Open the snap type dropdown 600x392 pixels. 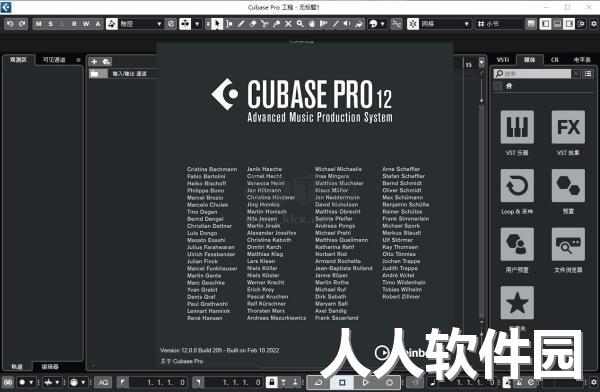[445, 24]
